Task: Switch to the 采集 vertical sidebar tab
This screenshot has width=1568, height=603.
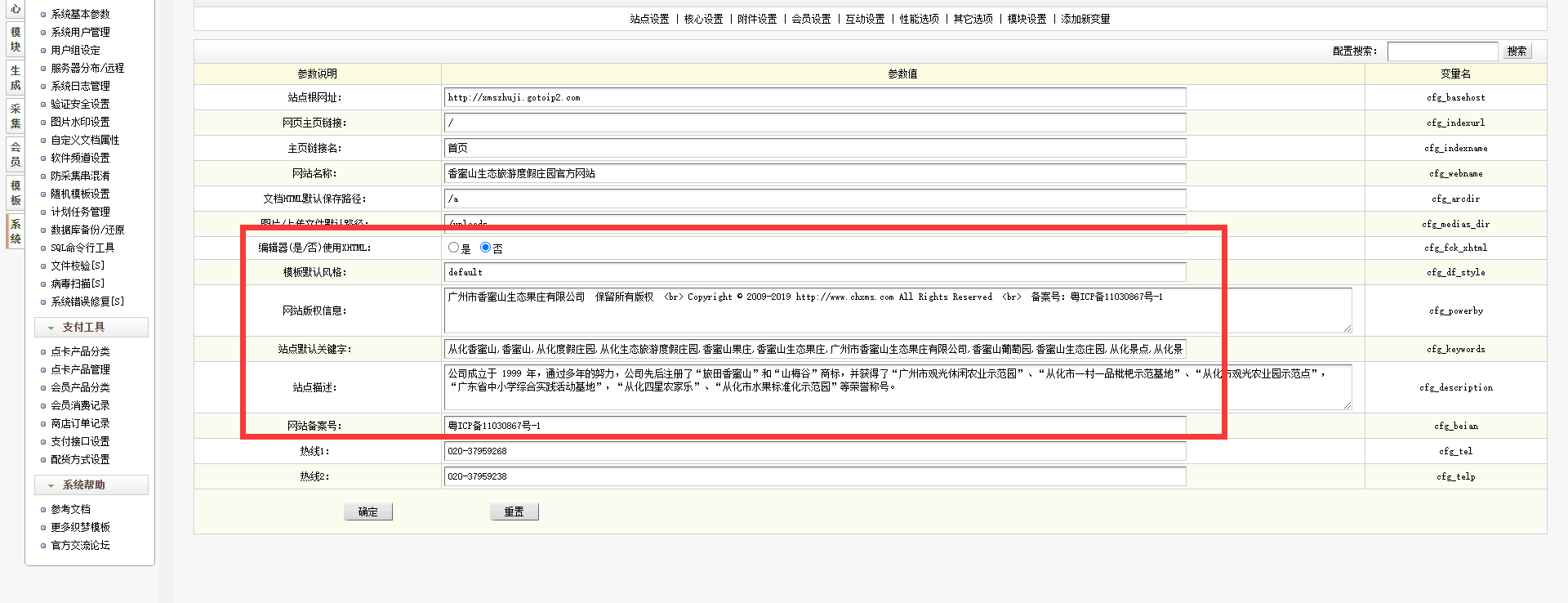Action: [16, 116]
